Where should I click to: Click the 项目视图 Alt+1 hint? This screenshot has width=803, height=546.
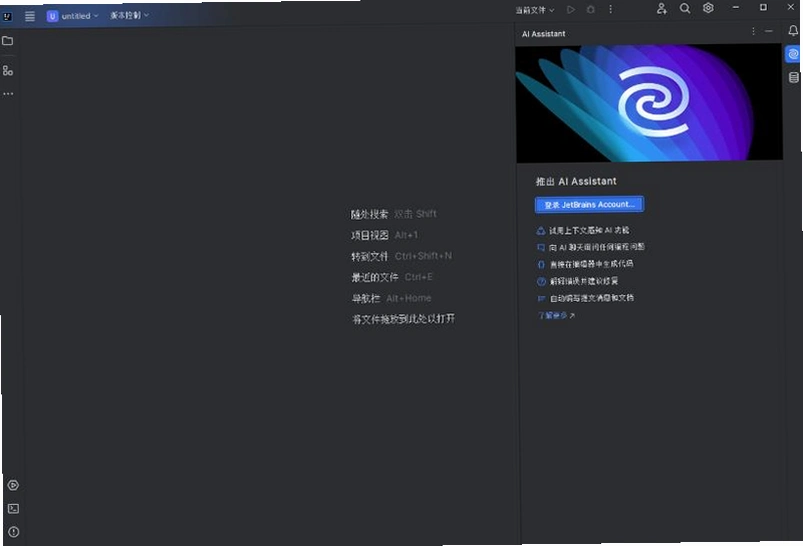tap(384, 235)
